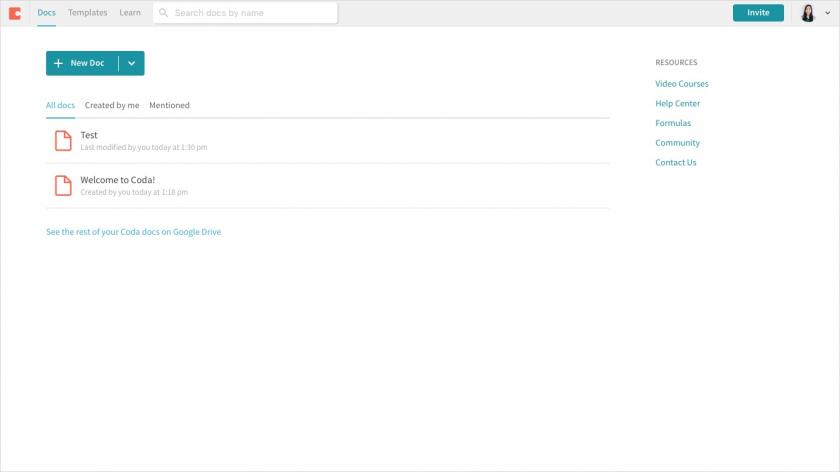Open the Learn tab

pos(130,13)
